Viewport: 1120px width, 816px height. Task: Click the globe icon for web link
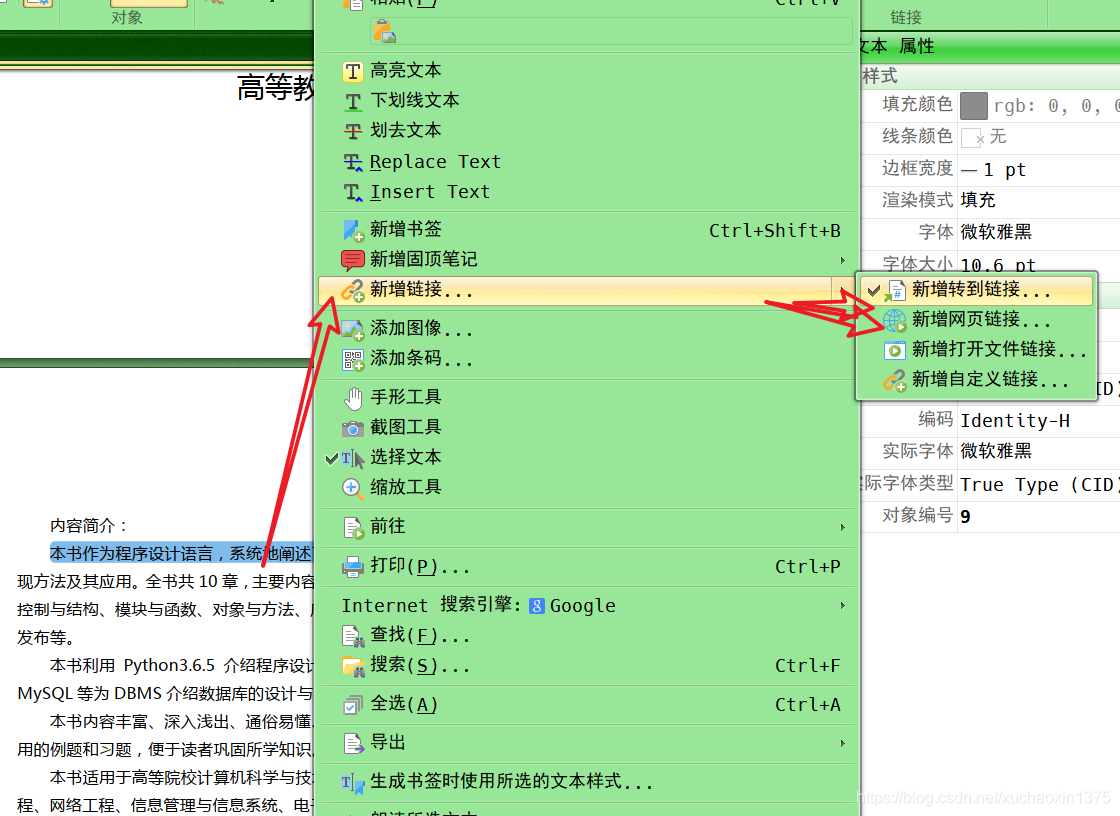pyautogui.click(x=894, y=320)
